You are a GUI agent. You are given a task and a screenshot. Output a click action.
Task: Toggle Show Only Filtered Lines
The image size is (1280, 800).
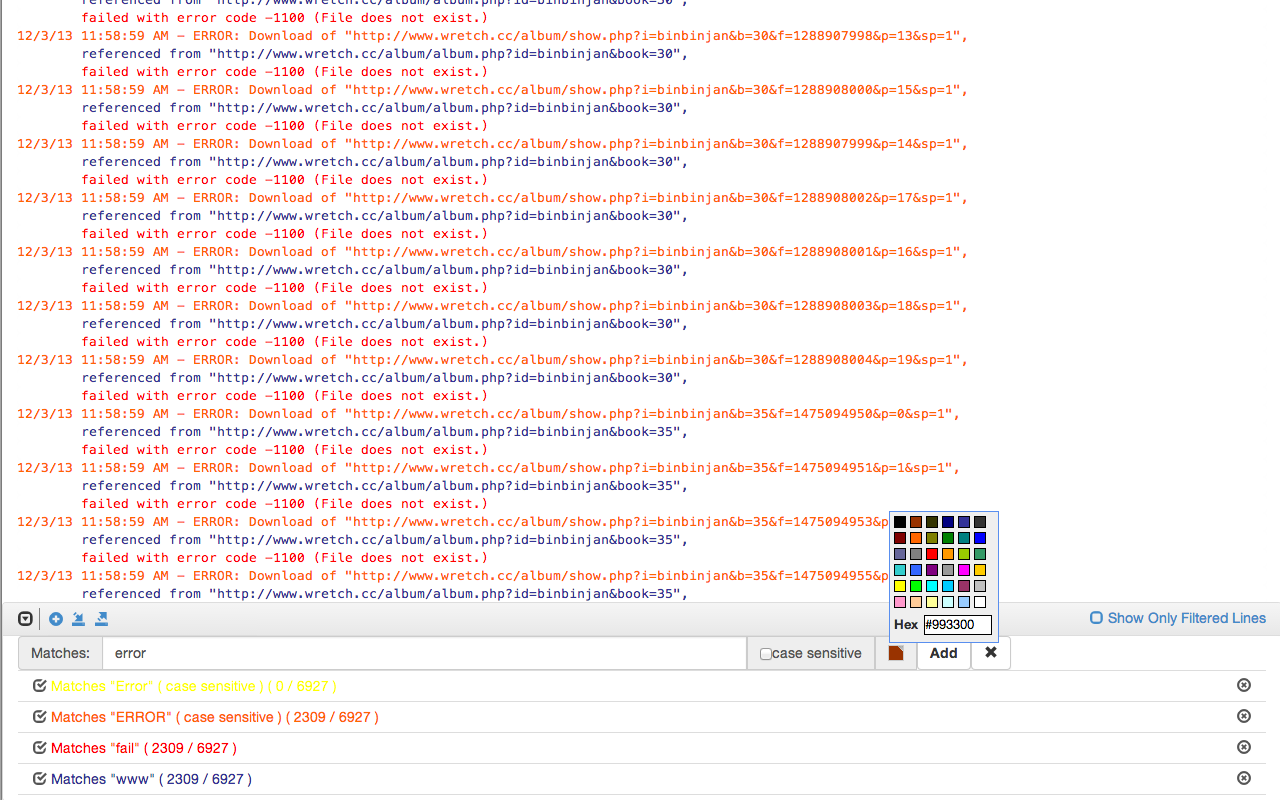1178,618
